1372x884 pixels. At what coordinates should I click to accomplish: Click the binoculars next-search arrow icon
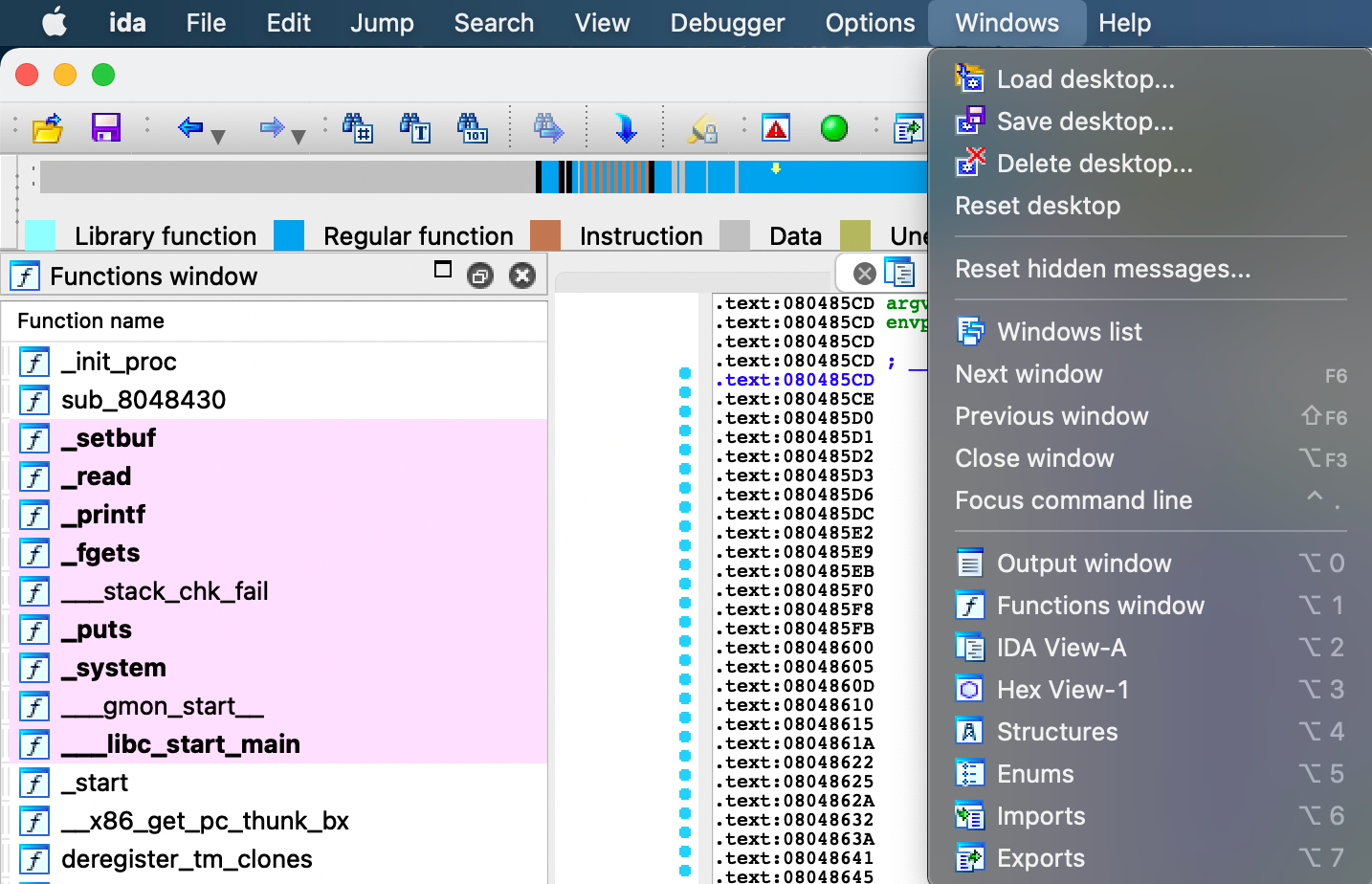pyautogui.click(x=548, y=127)
